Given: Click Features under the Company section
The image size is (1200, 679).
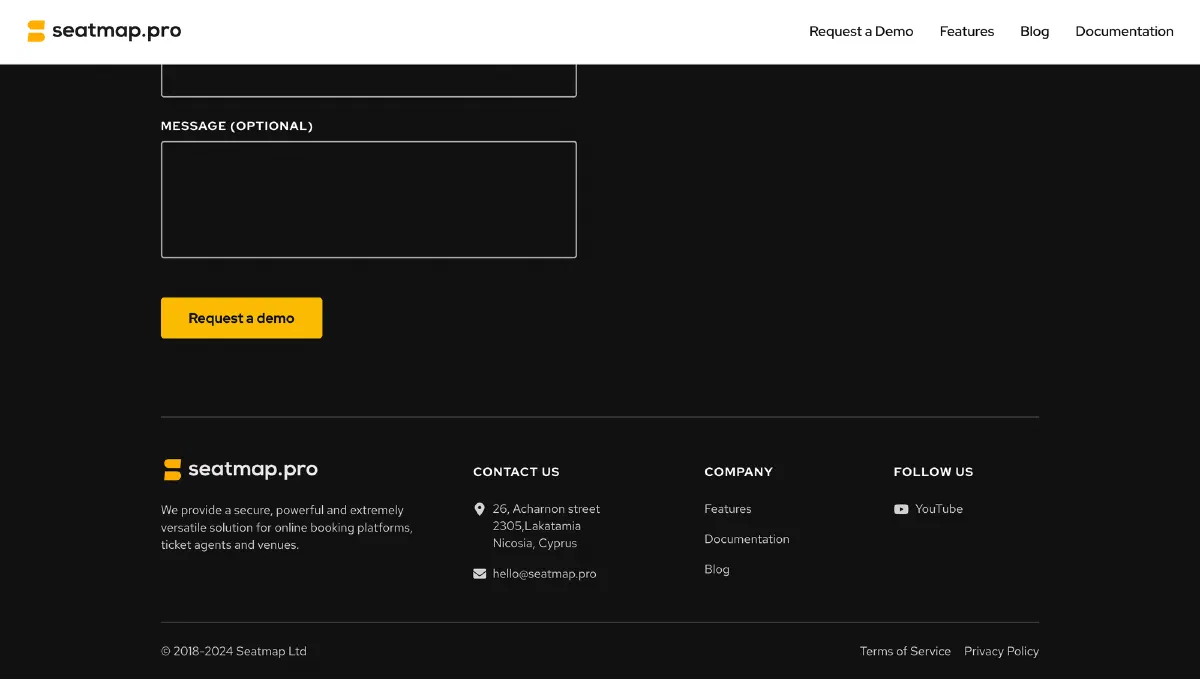Looking at the screenshot, I should [727, 509].
